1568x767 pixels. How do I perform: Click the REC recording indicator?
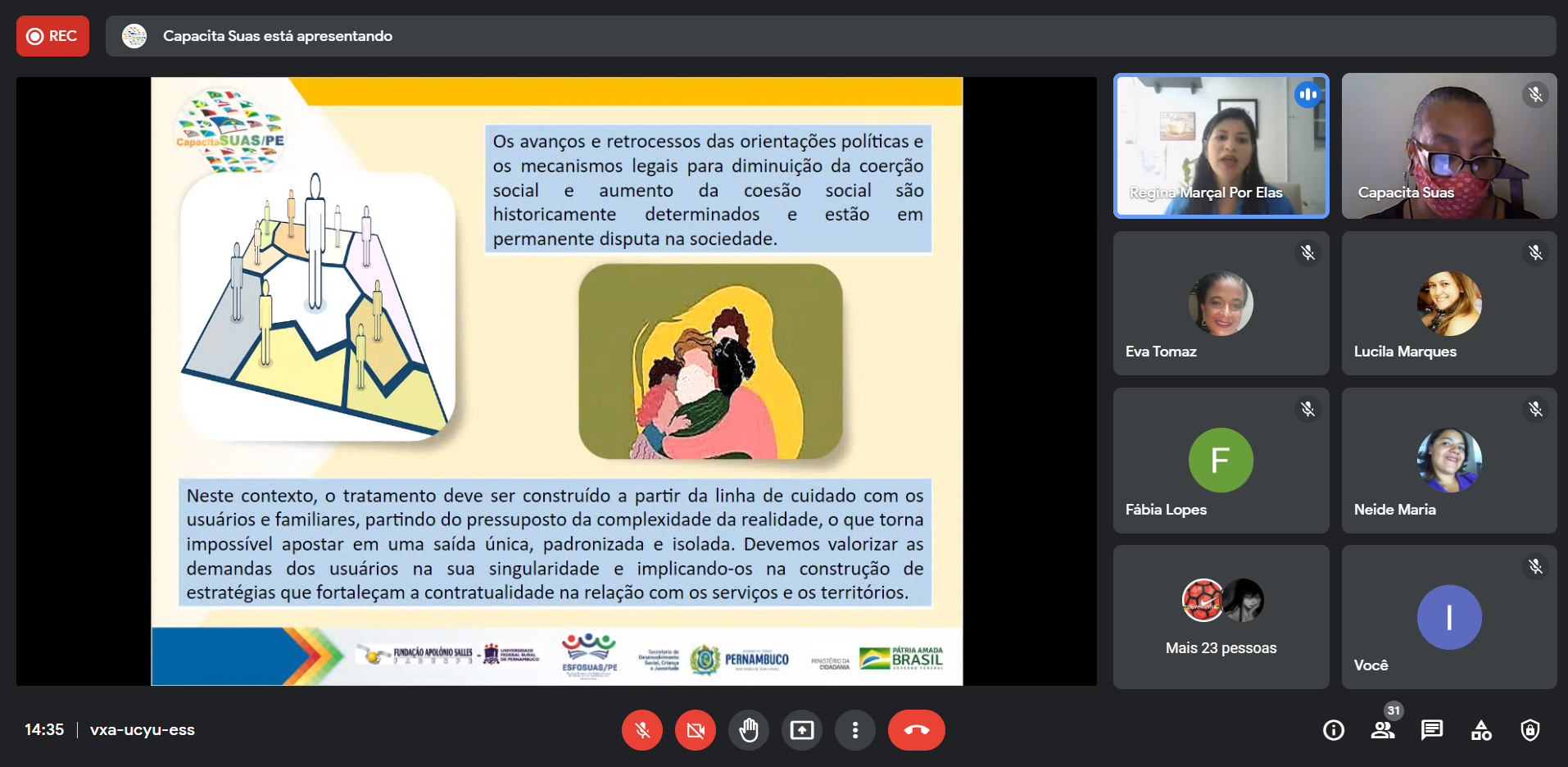52,36
